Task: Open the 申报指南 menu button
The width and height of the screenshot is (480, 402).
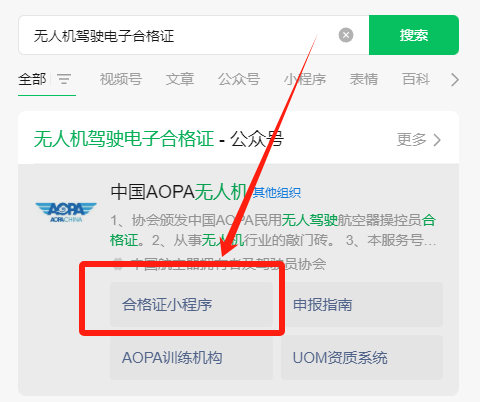Action: pyautogui.click(x=362, y=304)
